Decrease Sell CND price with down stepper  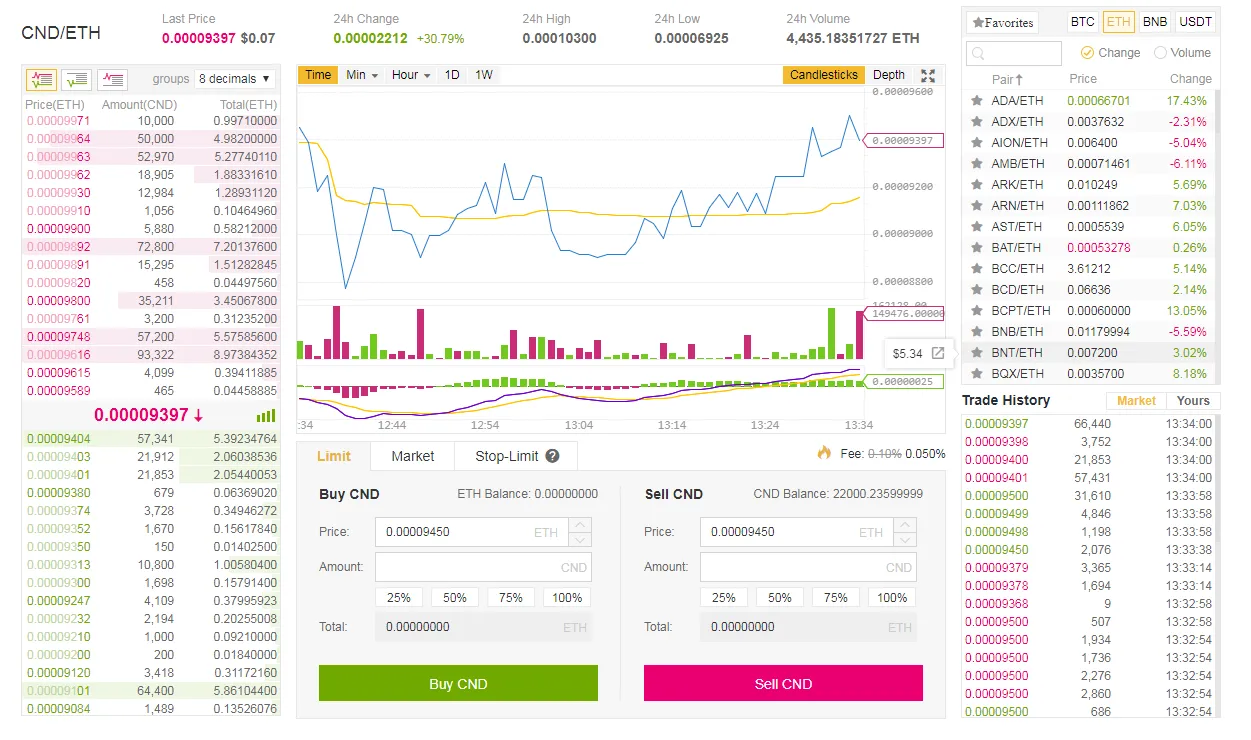point(906,540)
